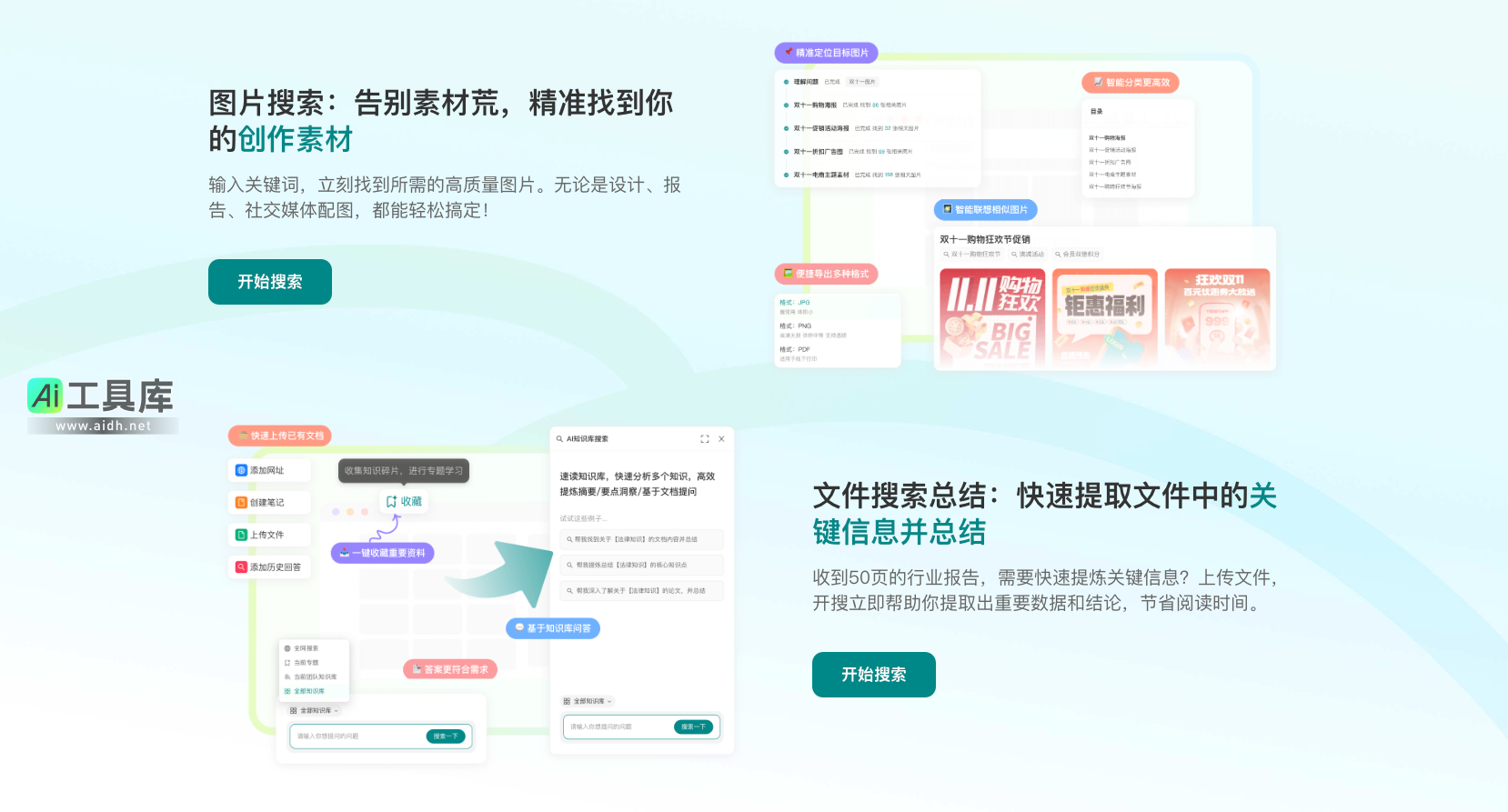Close the AI知识库搜索 panel with the X icon

[721, 439]
